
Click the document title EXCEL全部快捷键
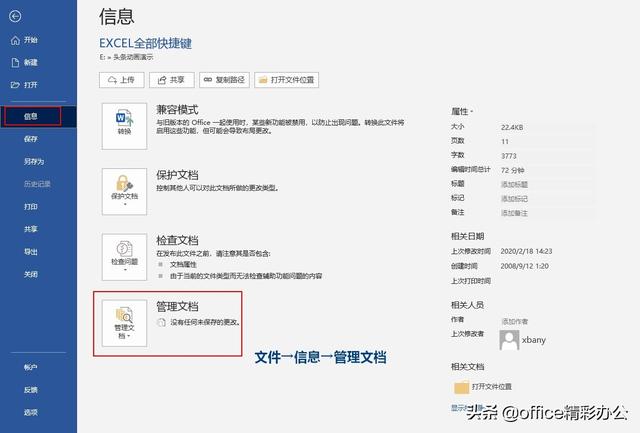[x=145, y=43]
